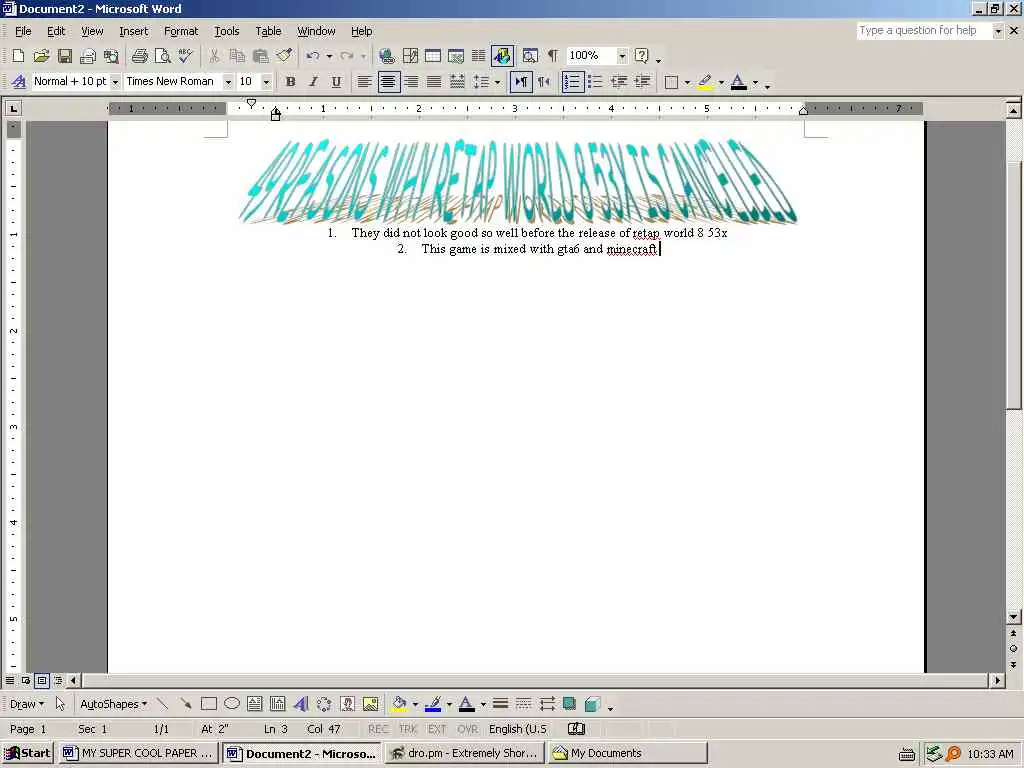
Task: Toggle center alignment
Action: [388, 82]
